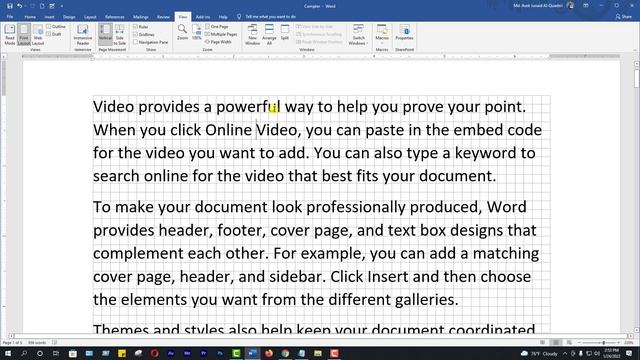Open the weather widget showing Cloudy
The height and width of the screenshot is (360, 640).
coord(539,353)
